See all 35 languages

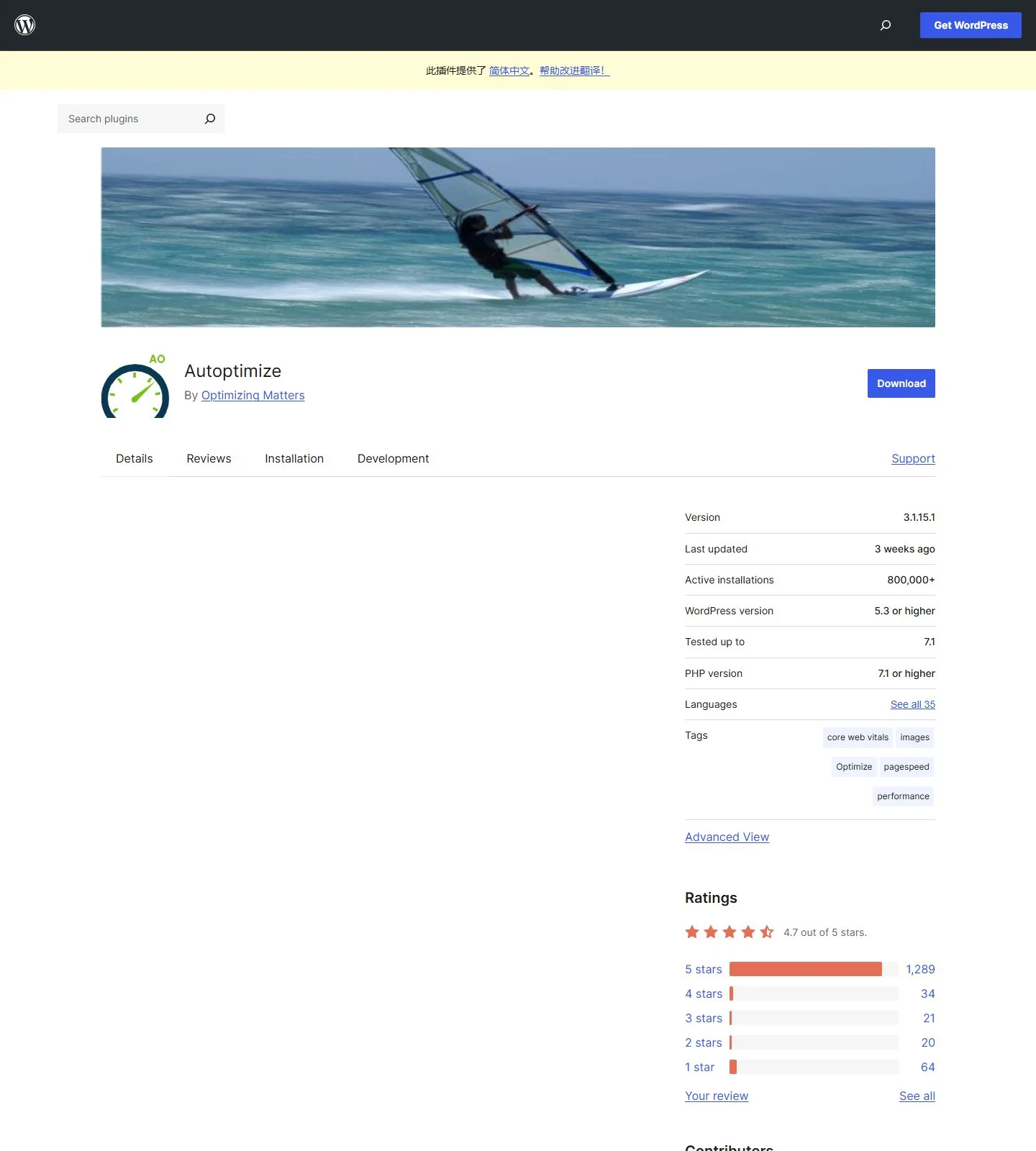coord(913,704)
